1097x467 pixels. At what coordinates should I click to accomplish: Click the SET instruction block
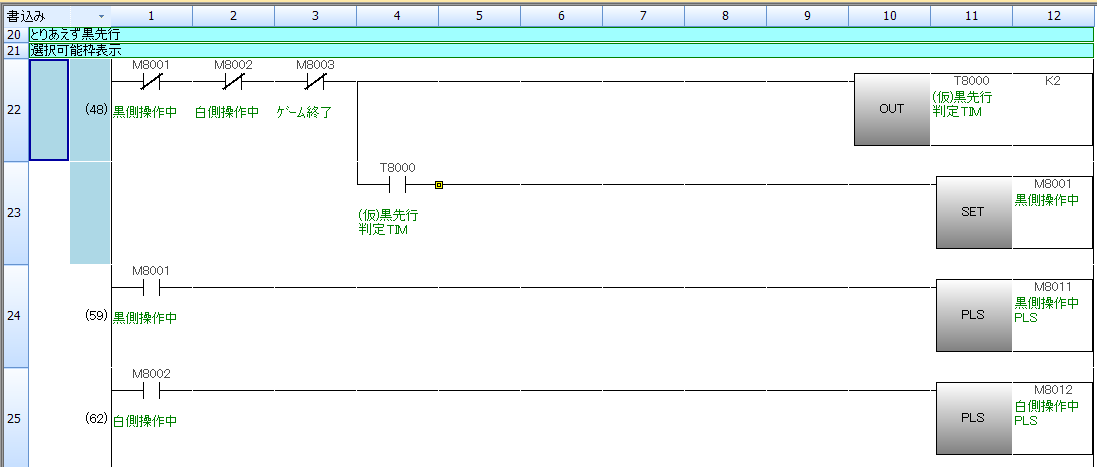973,212
